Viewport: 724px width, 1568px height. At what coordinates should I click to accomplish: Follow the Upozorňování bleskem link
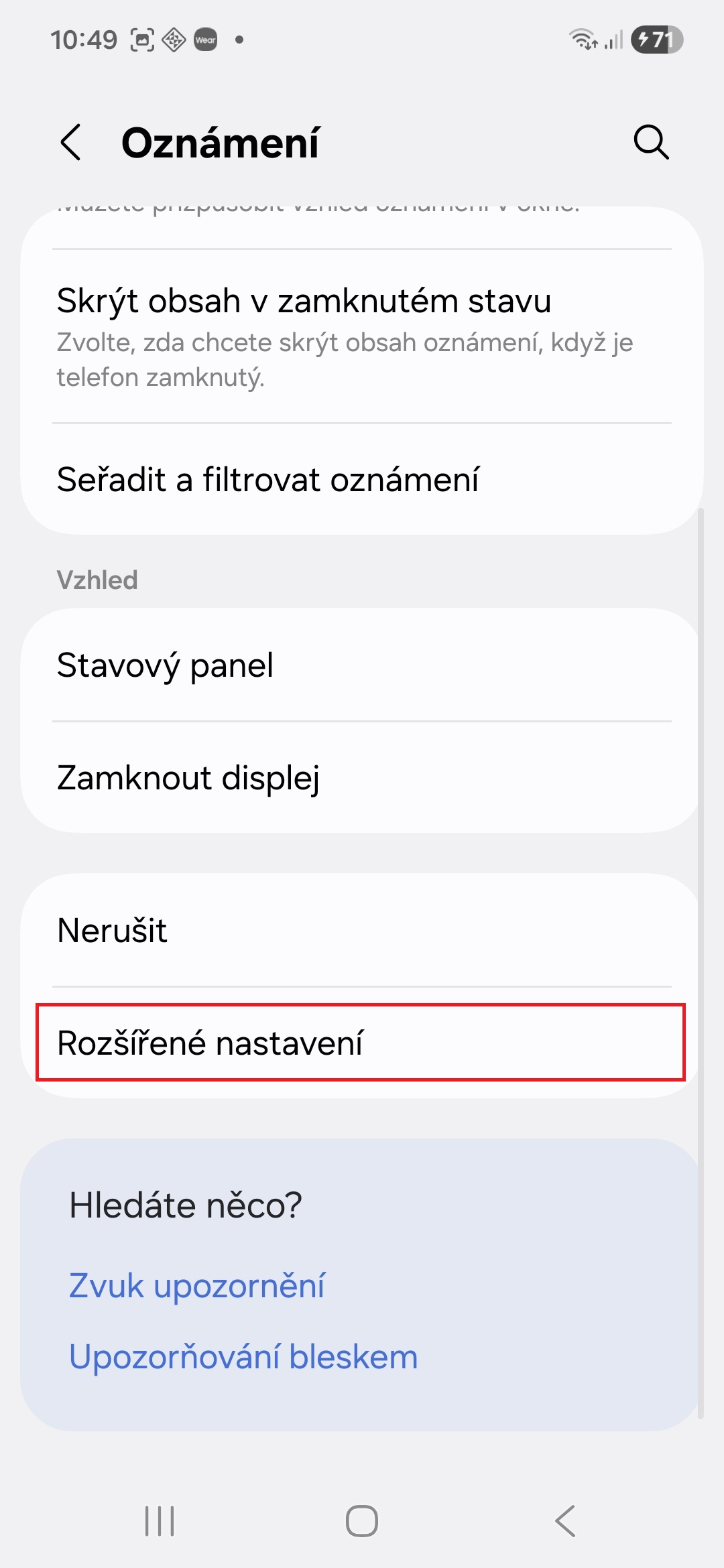[243, 1357]
